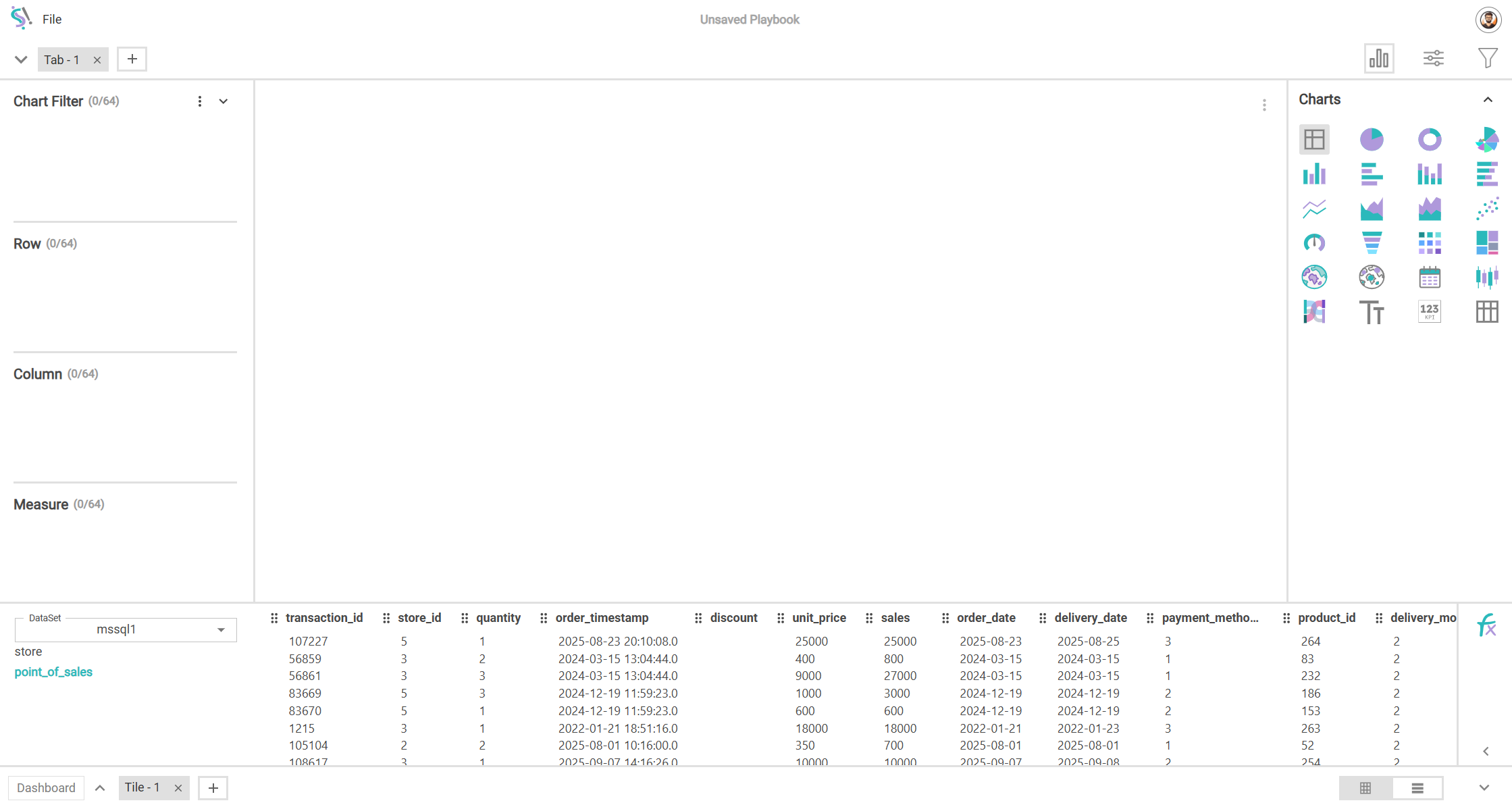This screenshot has height=807, width=1512.
Task: Select the point_of_sales table link
Action: point(53,672)
